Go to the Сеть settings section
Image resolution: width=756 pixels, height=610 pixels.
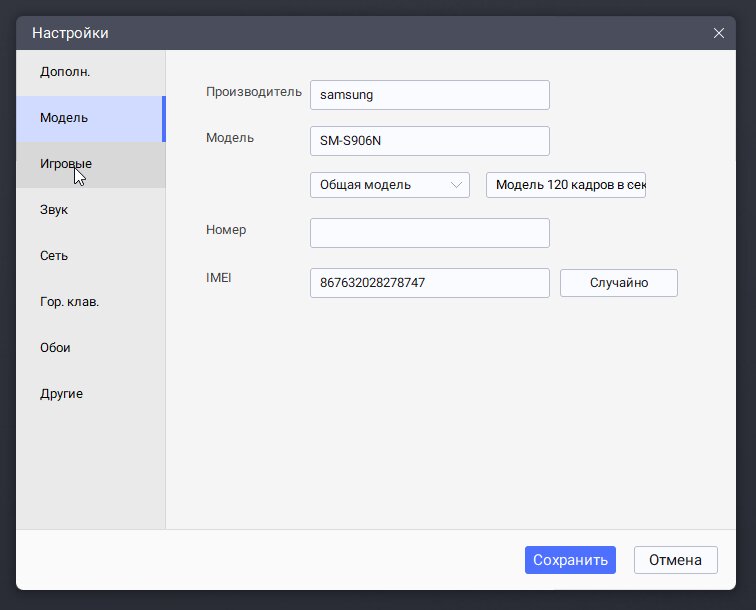point(91,256)
